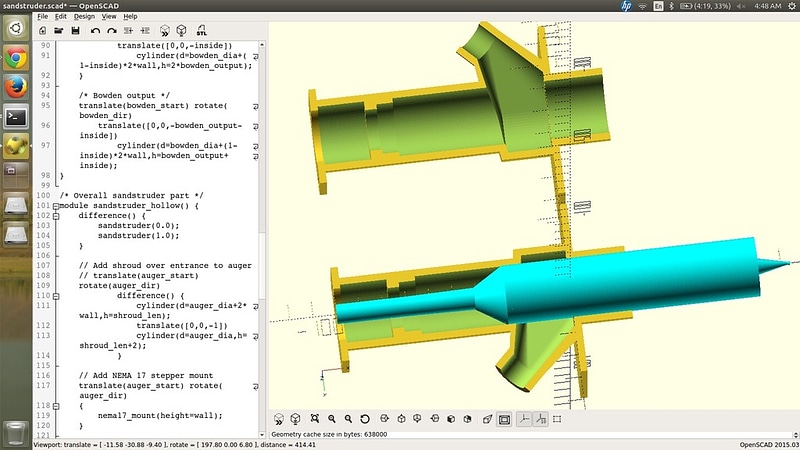800x450 pixels.
Task: Redo the edit with the Redo arrow
Action: [112, 31]
